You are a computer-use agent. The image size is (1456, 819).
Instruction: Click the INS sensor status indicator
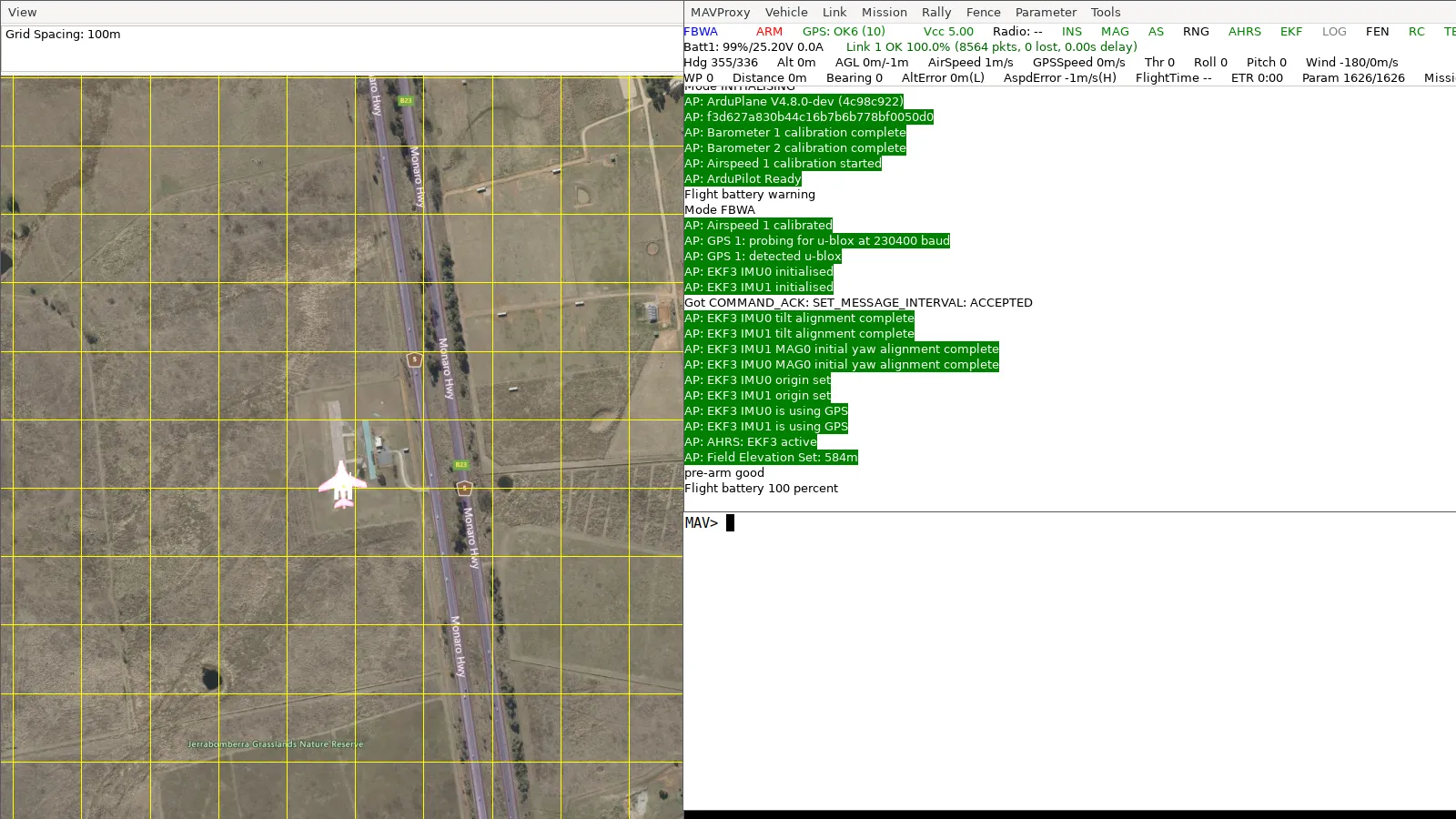pyautogui.click(x=1072, y=32)
